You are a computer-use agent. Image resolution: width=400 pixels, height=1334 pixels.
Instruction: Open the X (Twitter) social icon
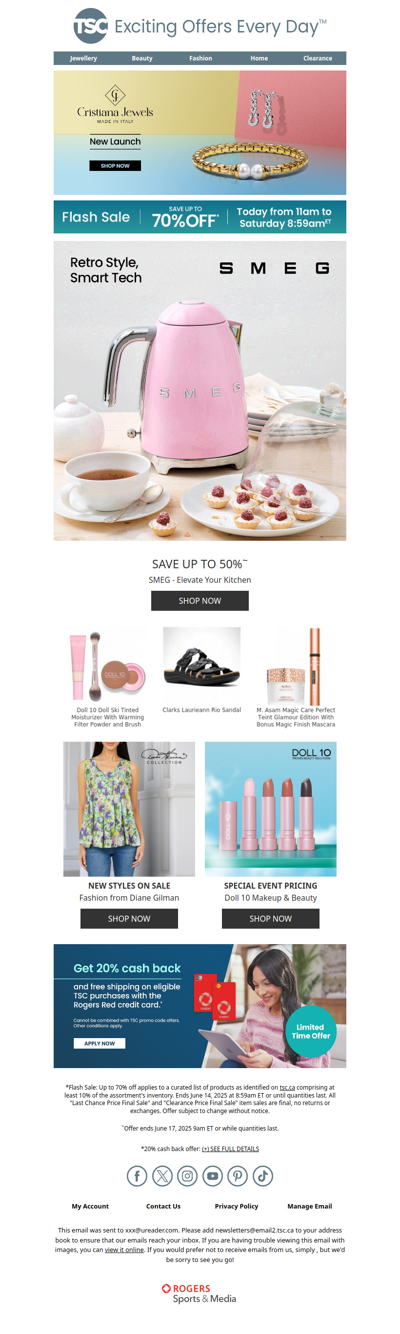click(162, 1176)
